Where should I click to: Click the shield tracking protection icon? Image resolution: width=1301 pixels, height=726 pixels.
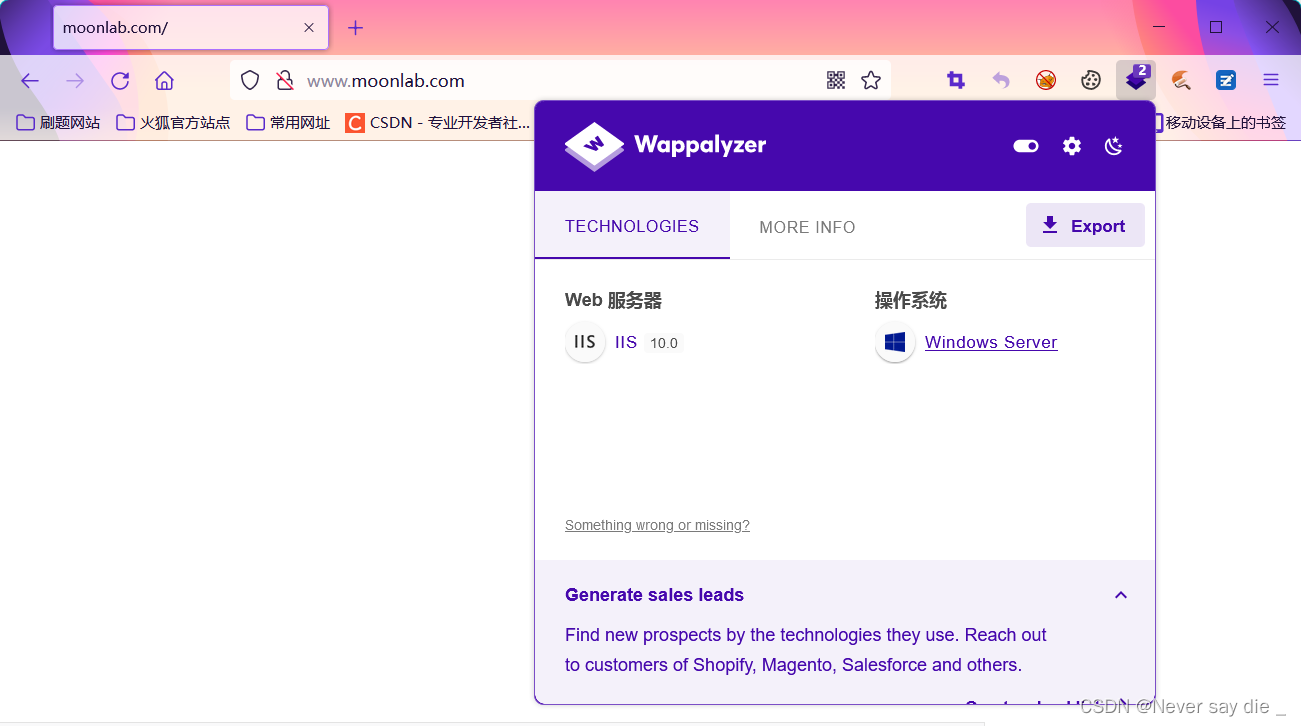point(249,79)
